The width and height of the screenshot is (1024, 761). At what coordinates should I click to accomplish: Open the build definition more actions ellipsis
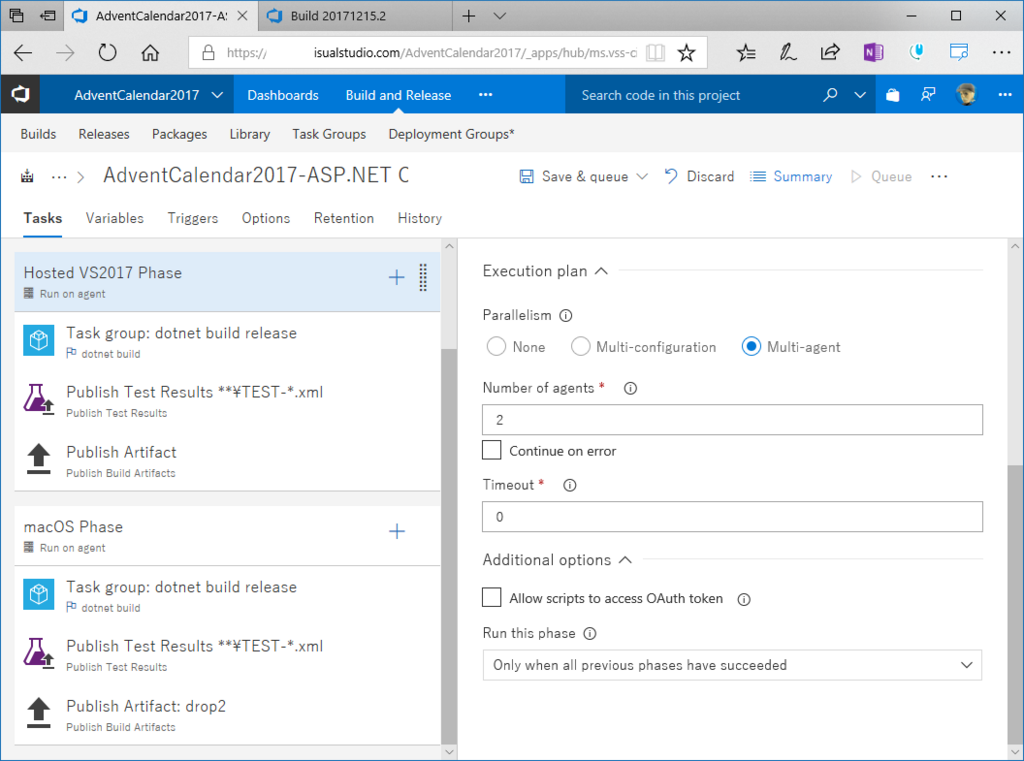coord(938,176)
